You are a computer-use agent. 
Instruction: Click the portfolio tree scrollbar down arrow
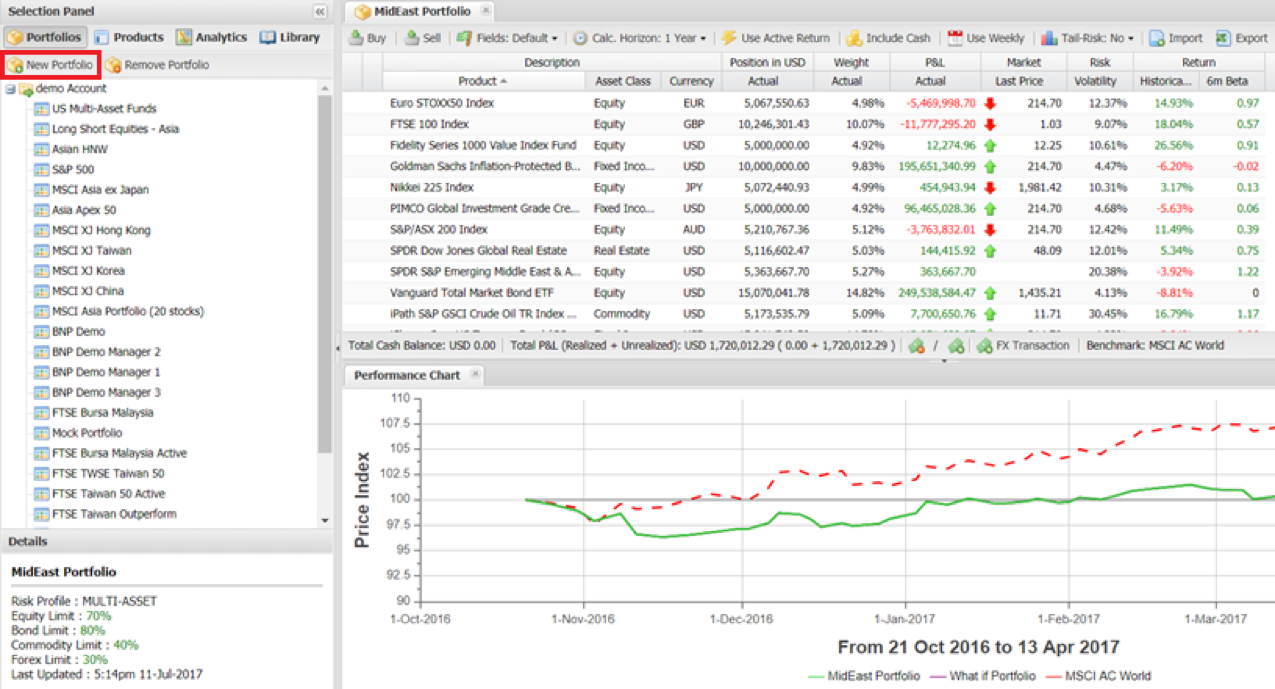point(324,520)
